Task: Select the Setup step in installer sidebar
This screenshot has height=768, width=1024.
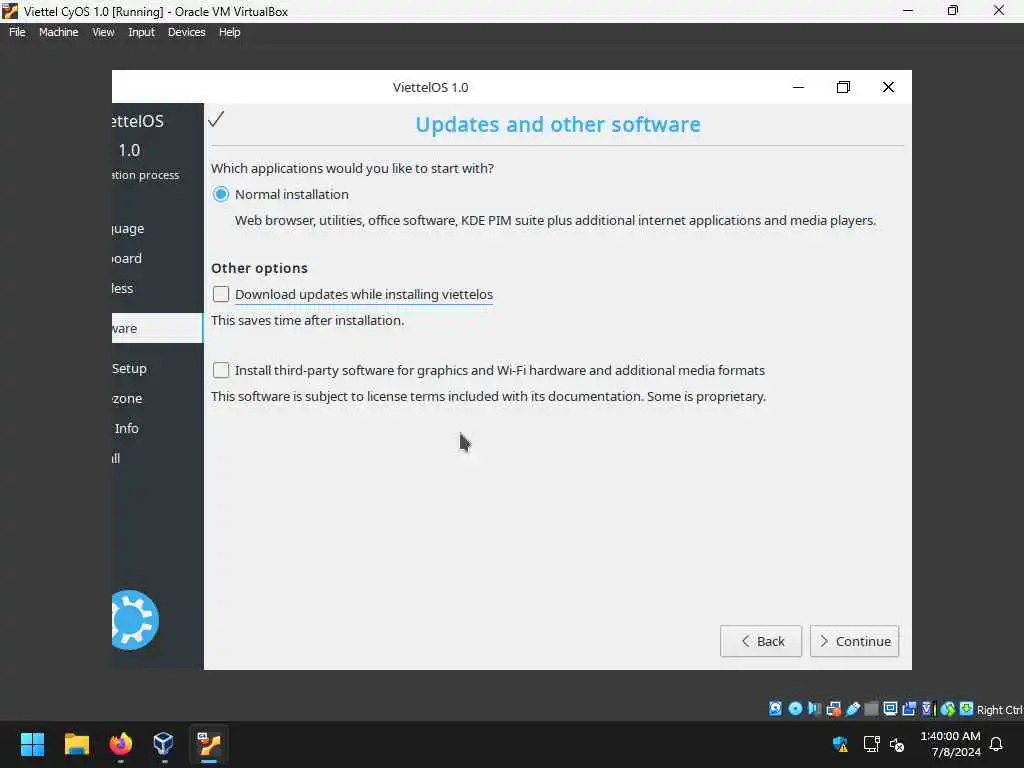Action: 129,368
